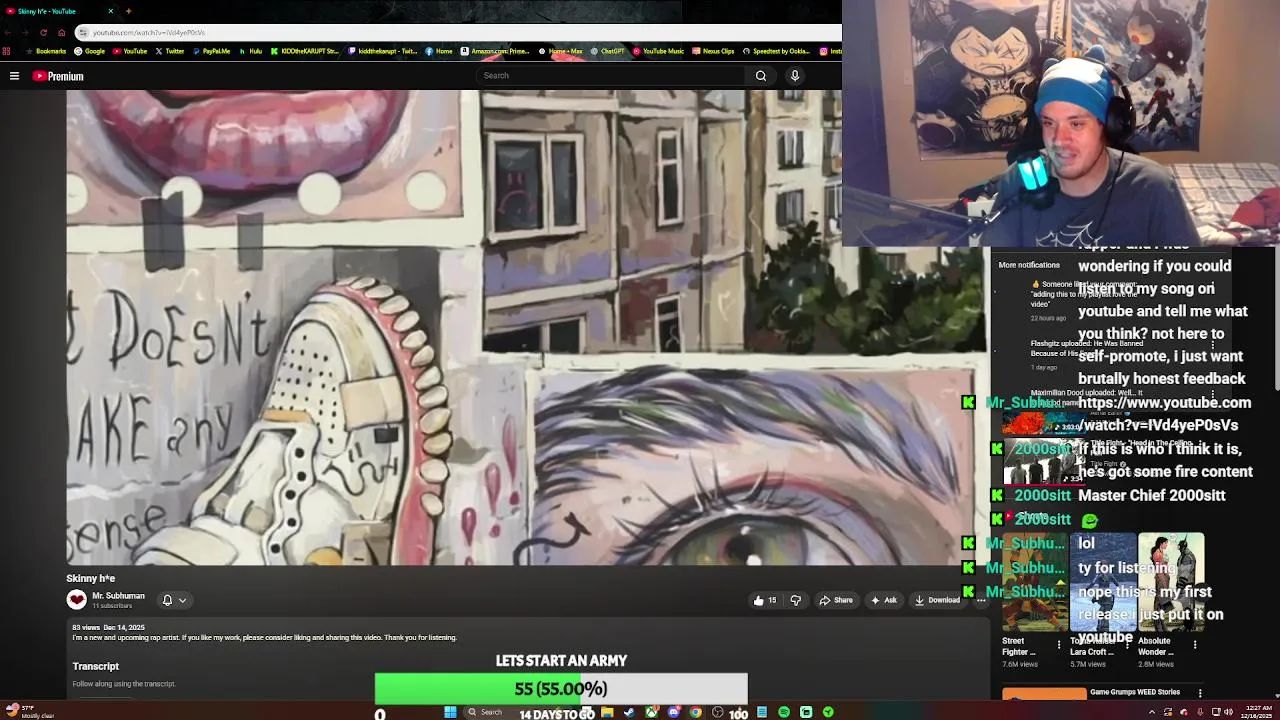The height and width of the screenshot is (720, 1280).
Task: Open the Bookmarks folder in bookmarks bar
Action: (46, 51)
